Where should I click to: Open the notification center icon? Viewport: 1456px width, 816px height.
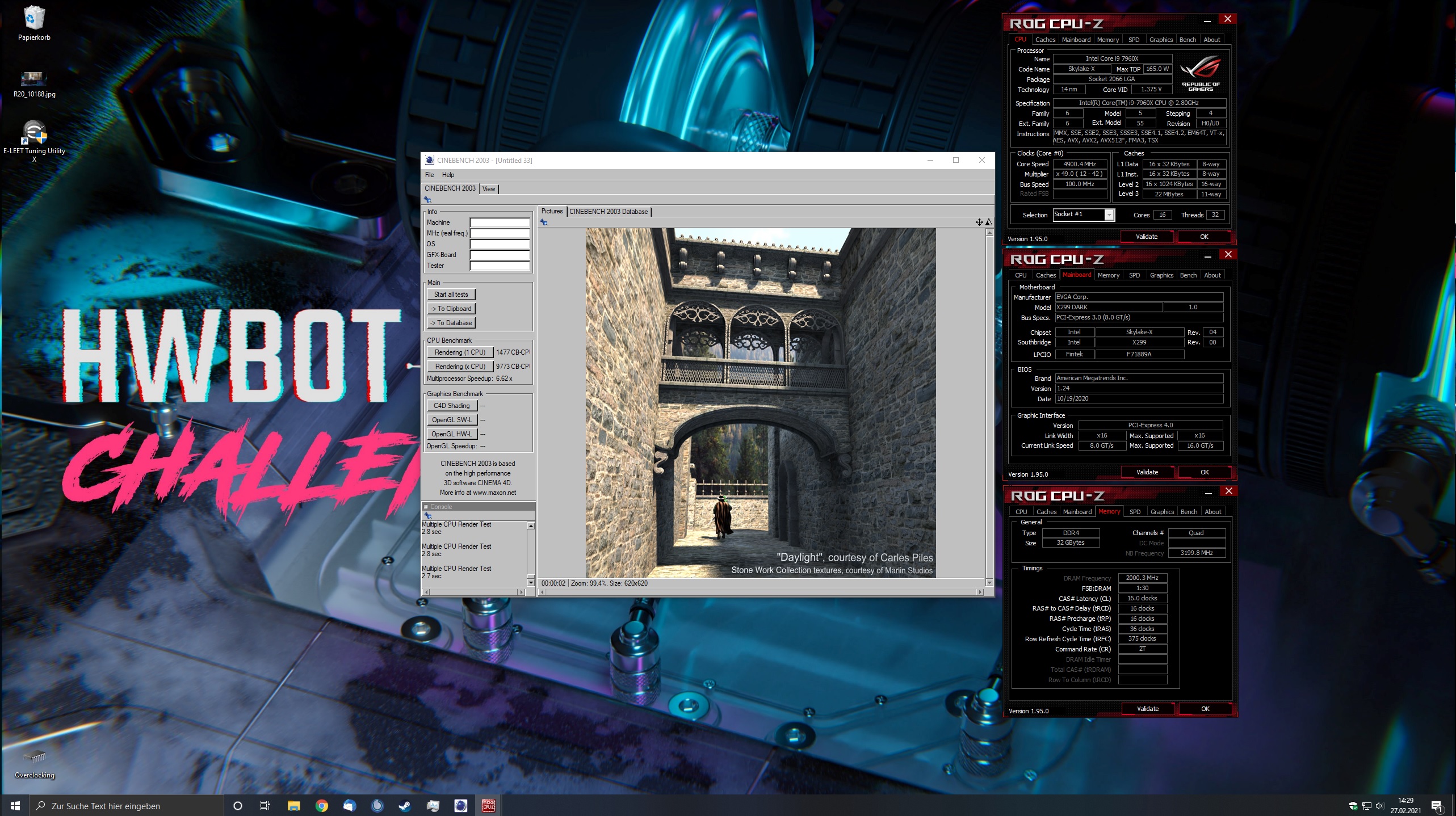coord(1437,806)
